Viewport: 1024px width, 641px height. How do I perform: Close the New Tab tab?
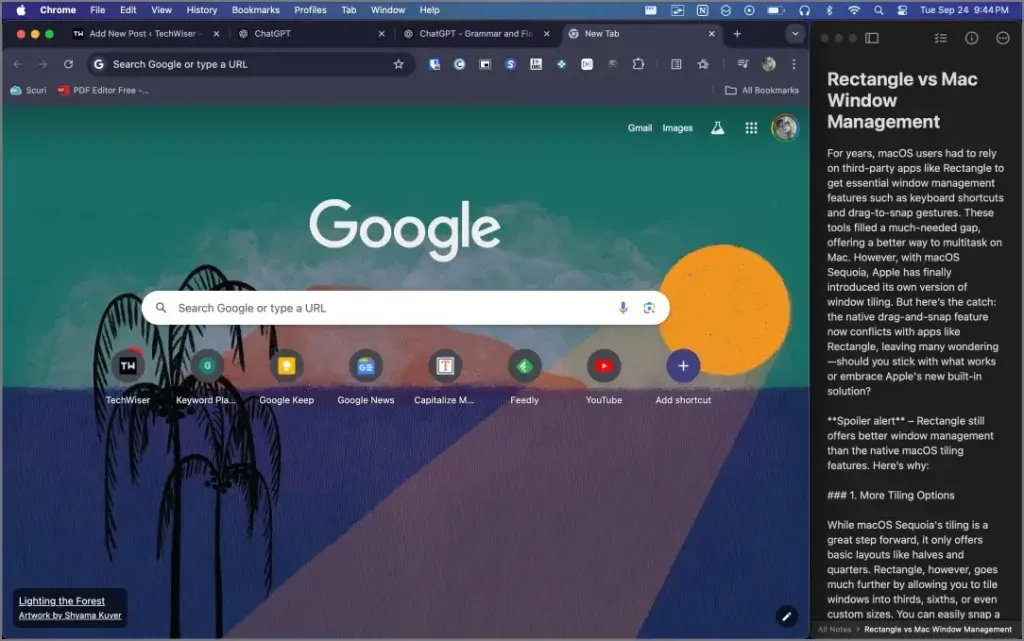[x=711, y=33]
